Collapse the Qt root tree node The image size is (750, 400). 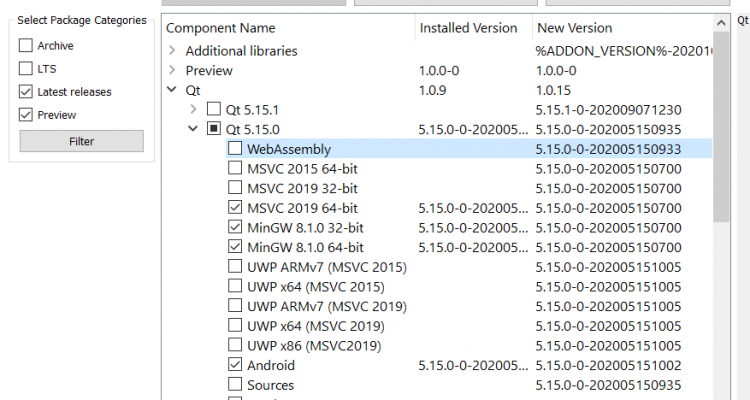tap(172, 89)
